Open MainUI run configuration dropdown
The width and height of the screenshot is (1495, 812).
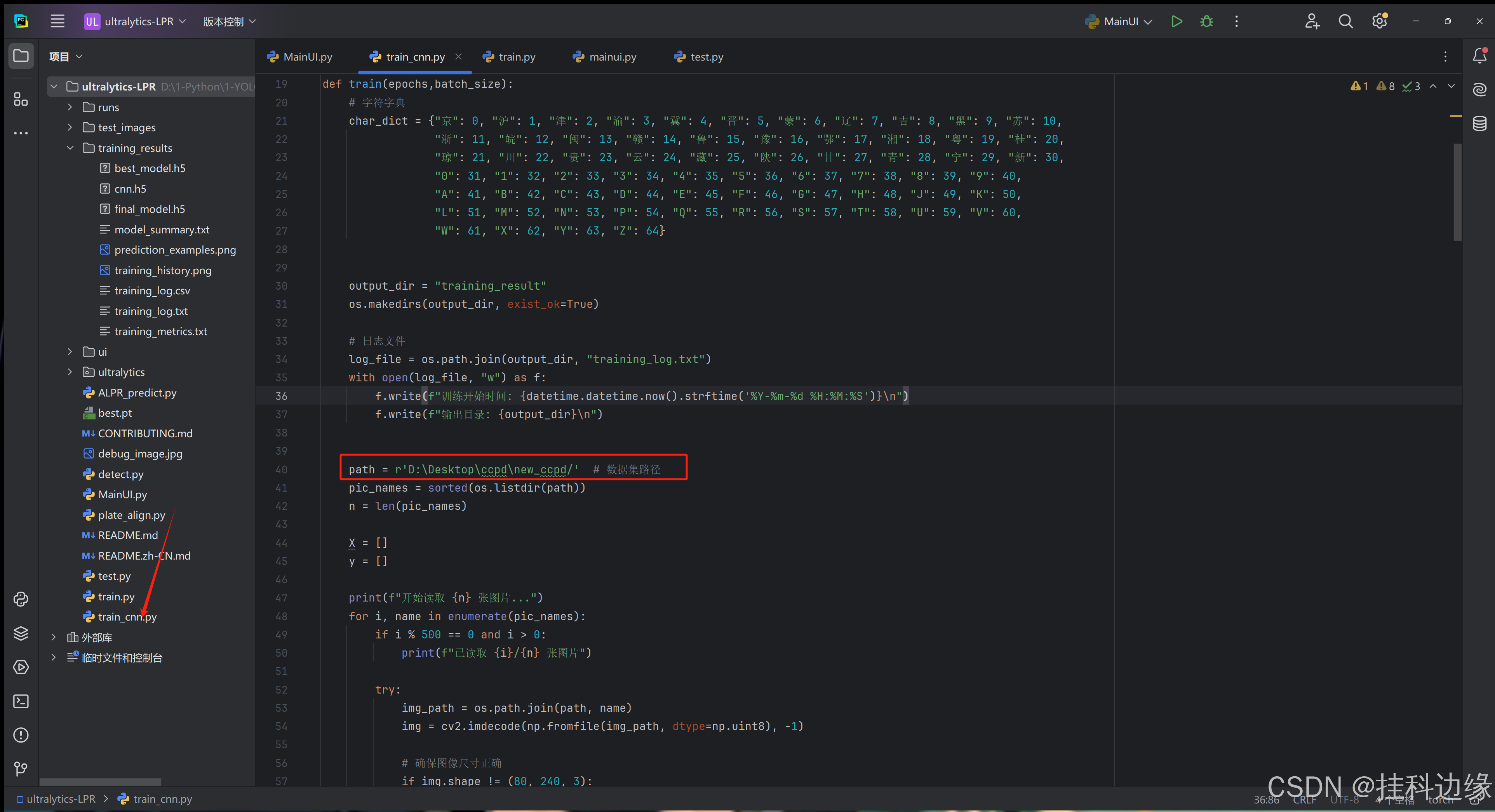1118,21
